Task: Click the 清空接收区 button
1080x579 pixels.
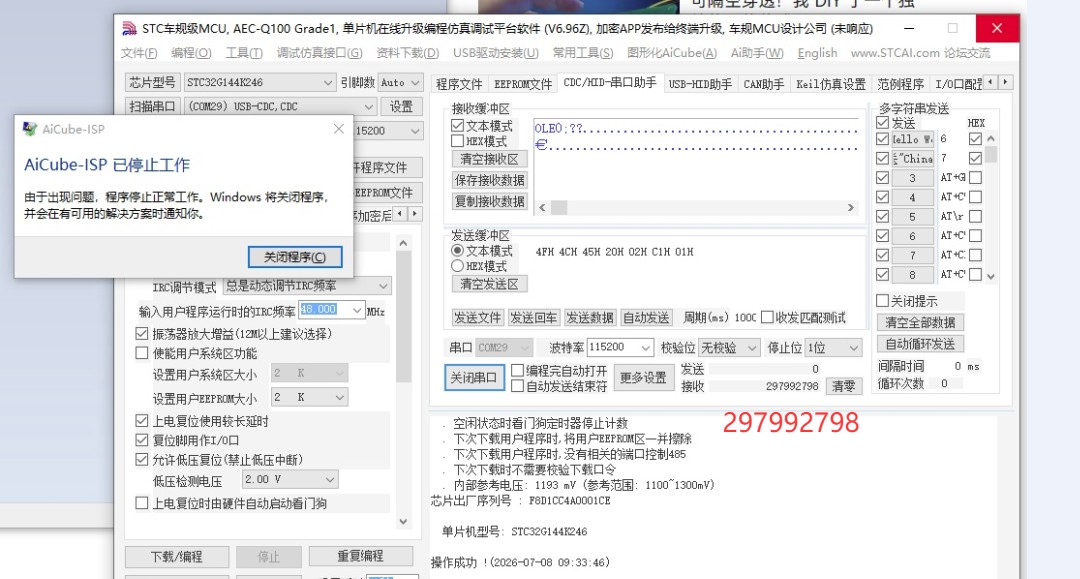Action: (489, 159)
